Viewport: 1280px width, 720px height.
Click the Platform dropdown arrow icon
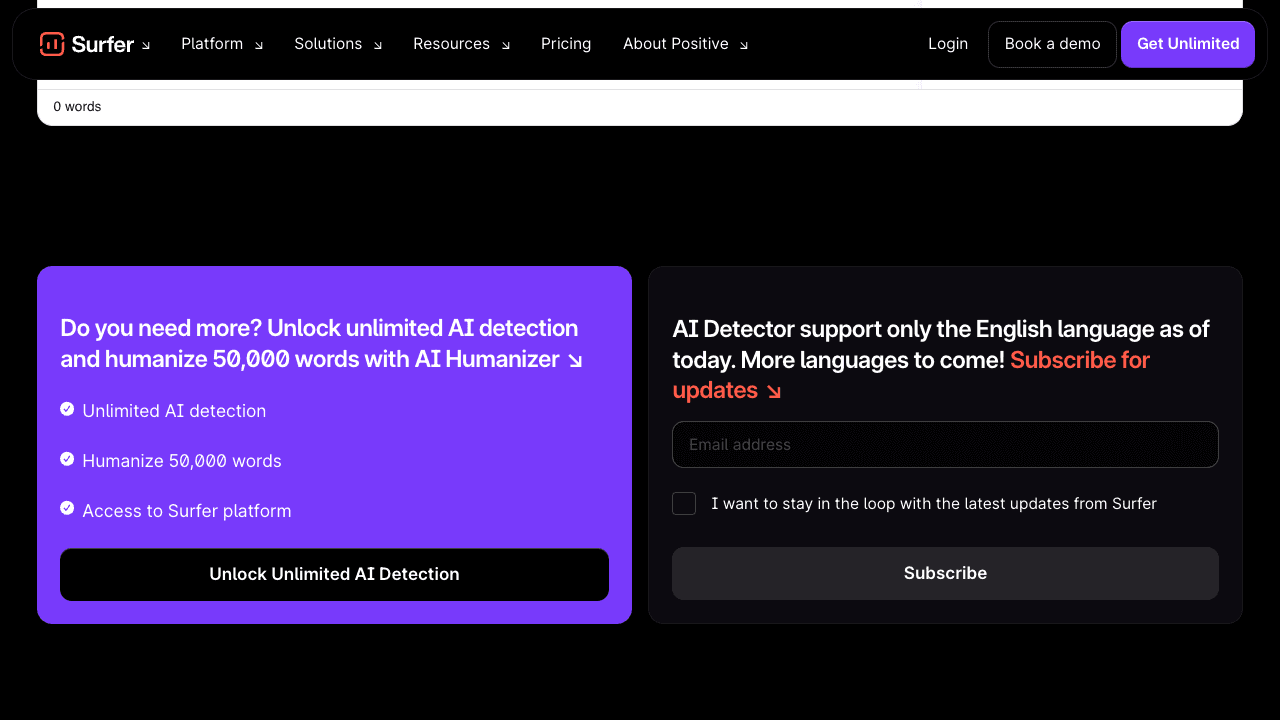[259, 45]
